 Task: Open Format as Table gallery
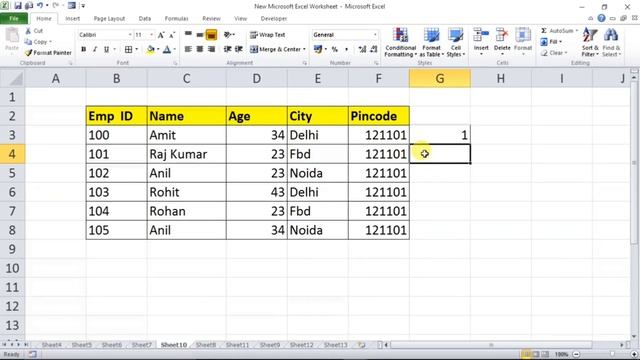[x=431, y=42]
